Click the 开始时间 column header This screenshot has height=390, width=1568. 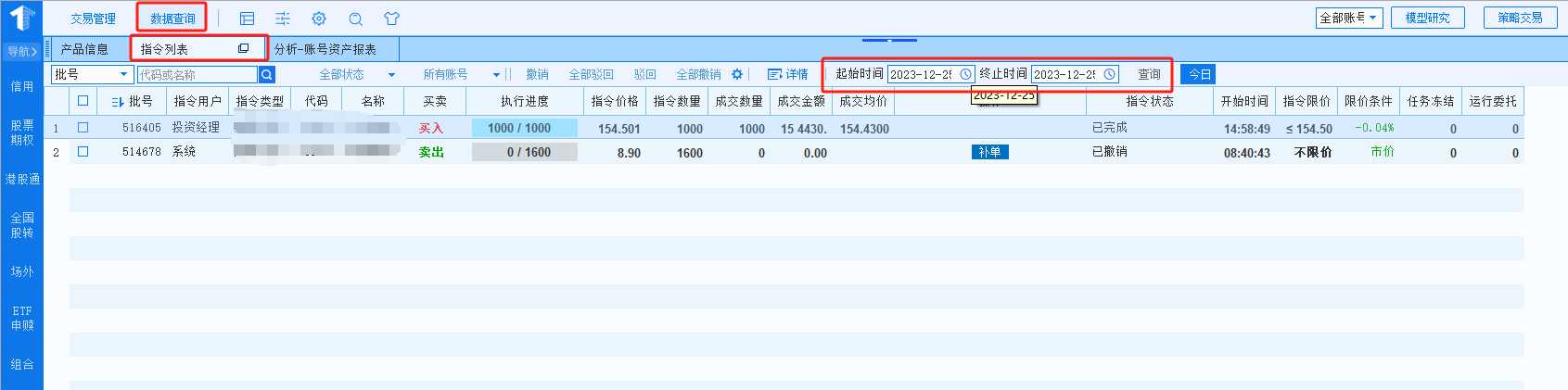point(1244,101)
